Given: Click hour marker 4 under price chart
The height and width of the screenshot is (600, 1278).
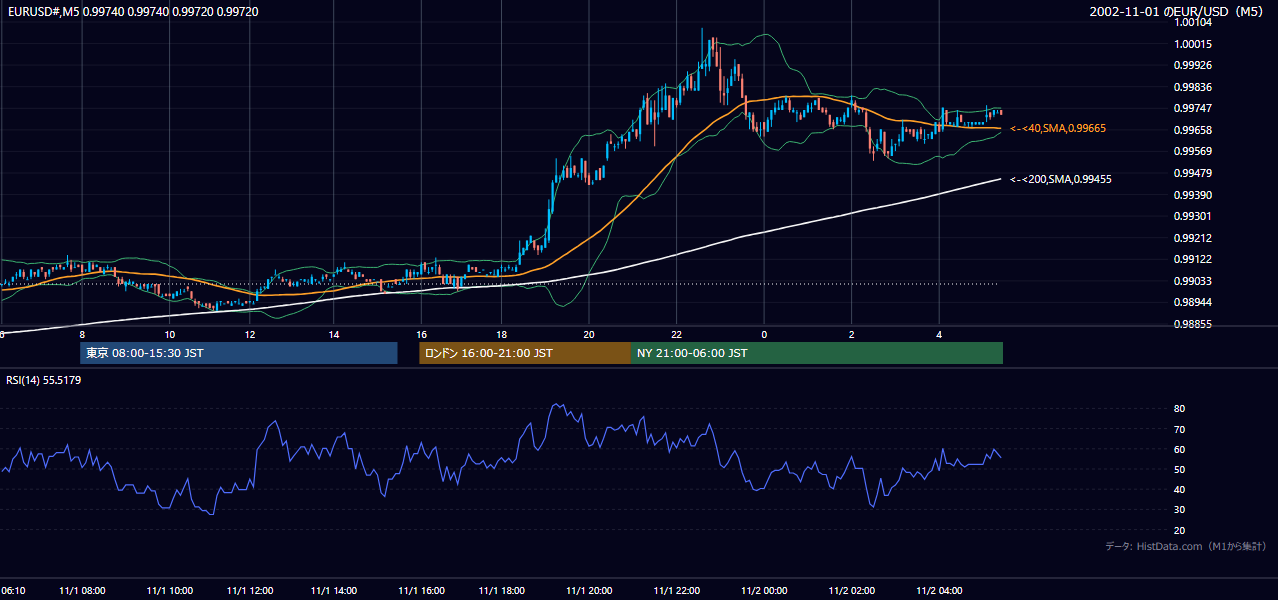Looking at the screenshot, I should click(939, 334).
